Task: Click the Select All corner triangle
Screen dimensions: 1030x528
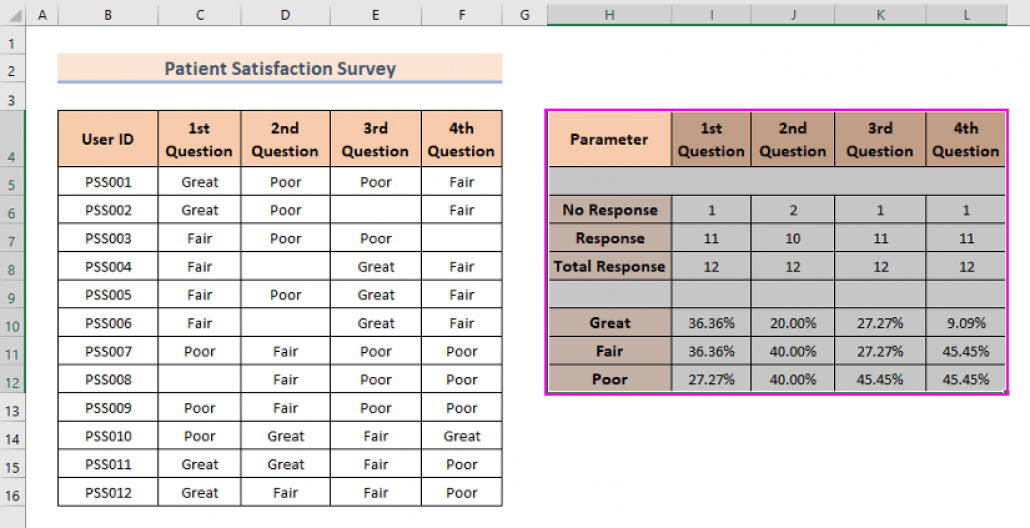Action: (x=13, y=14)
